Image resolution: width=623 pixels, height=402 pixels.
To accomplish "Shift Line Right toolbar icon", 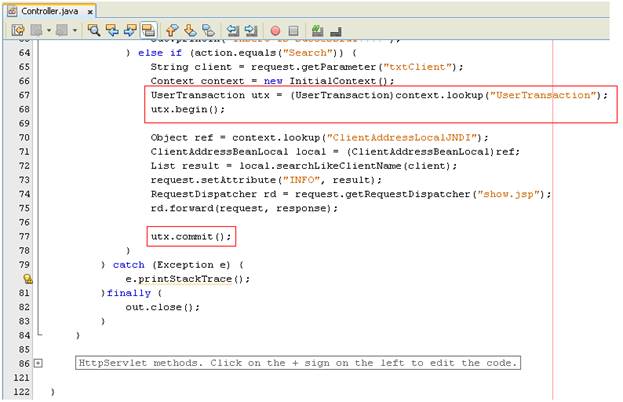I will point(251,30).
